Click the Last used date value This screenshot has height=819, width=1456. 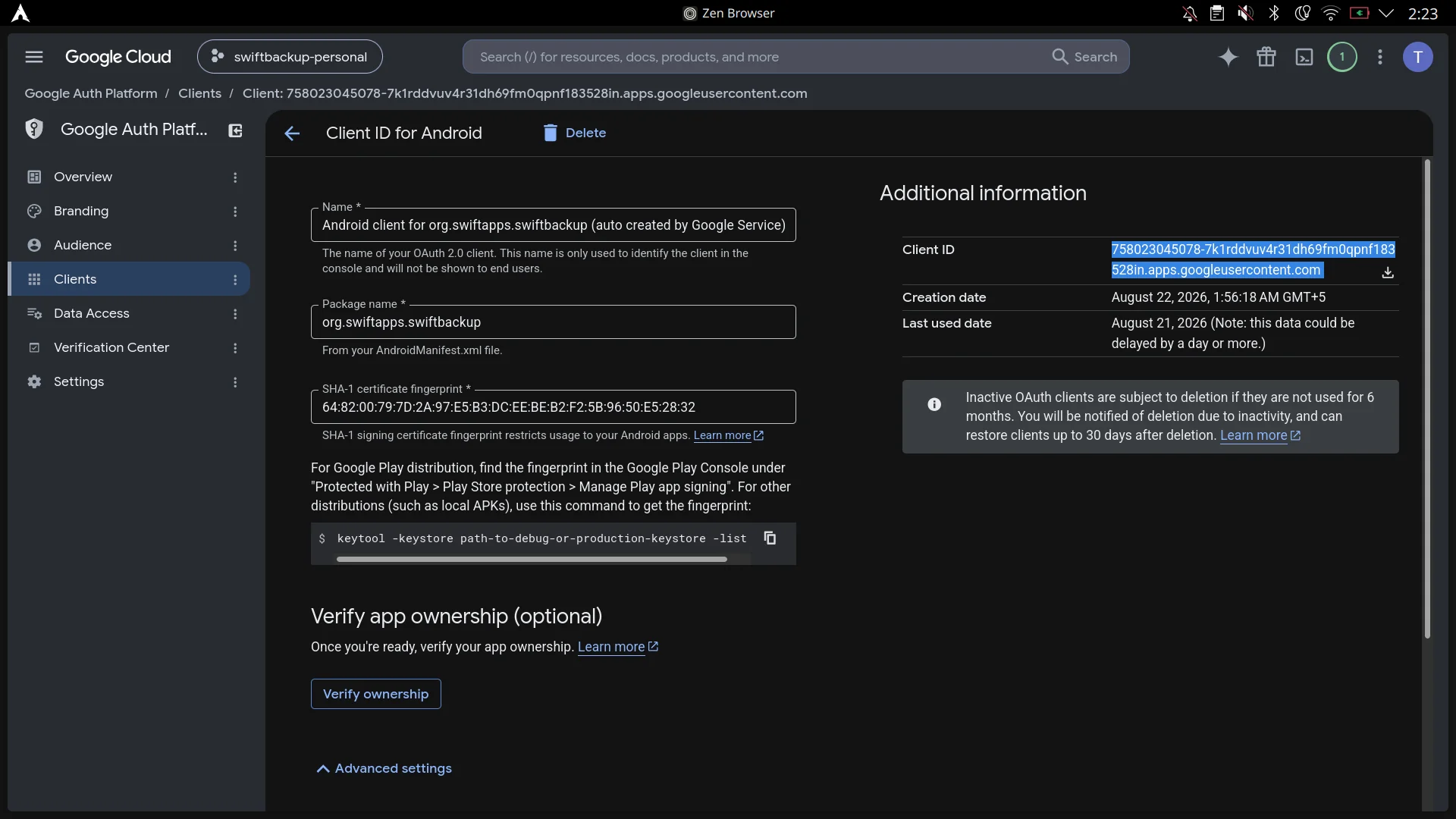click(x=1233, y=333)
